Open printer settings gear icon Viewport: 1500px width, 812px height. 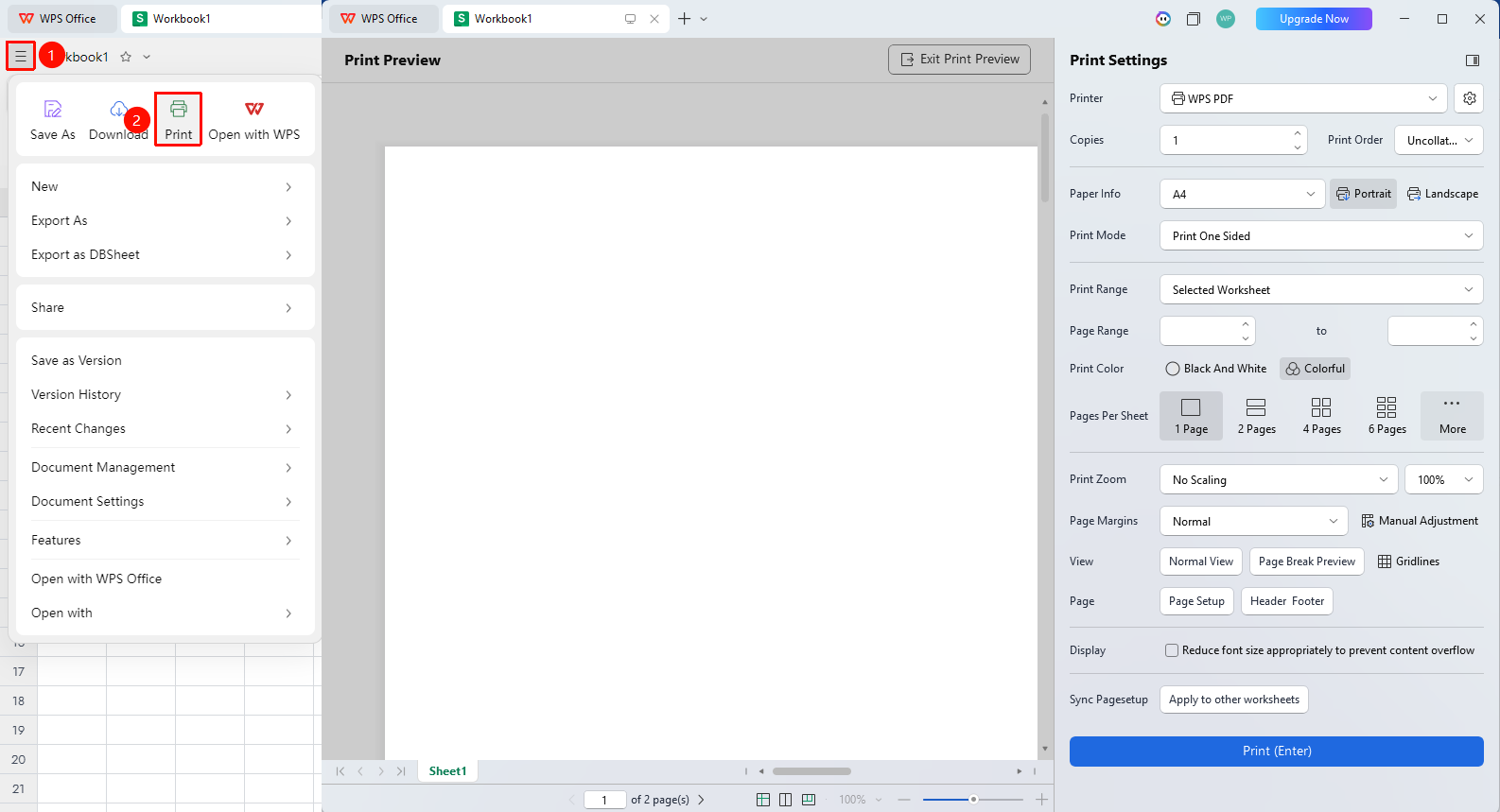(1469, 98)
